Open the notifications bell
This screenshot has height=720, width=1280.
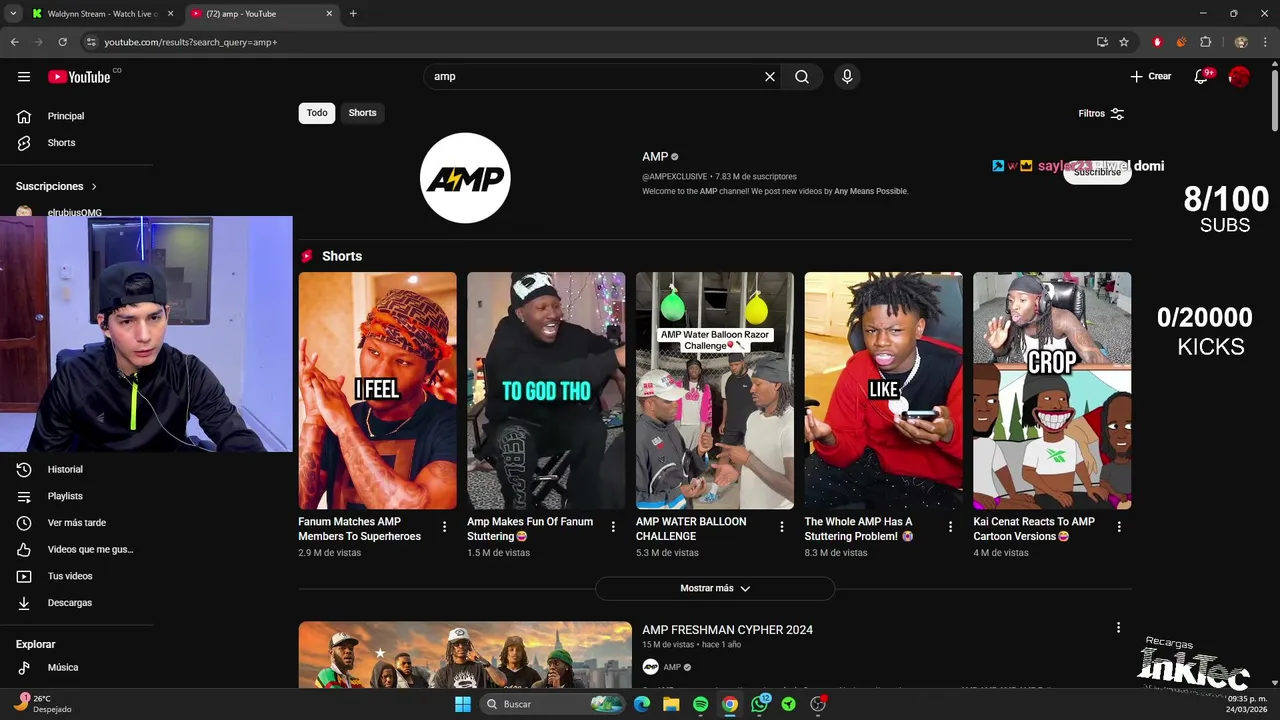pos(1202,77)
